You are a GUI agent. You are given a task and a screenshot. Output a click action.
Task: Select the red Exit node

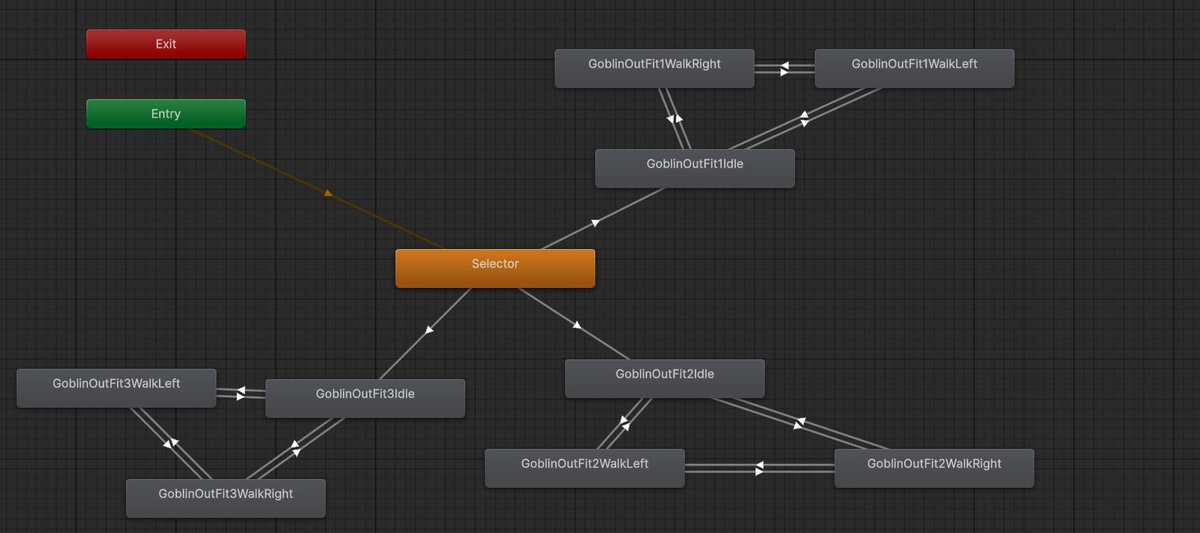(x=166, y=44)
